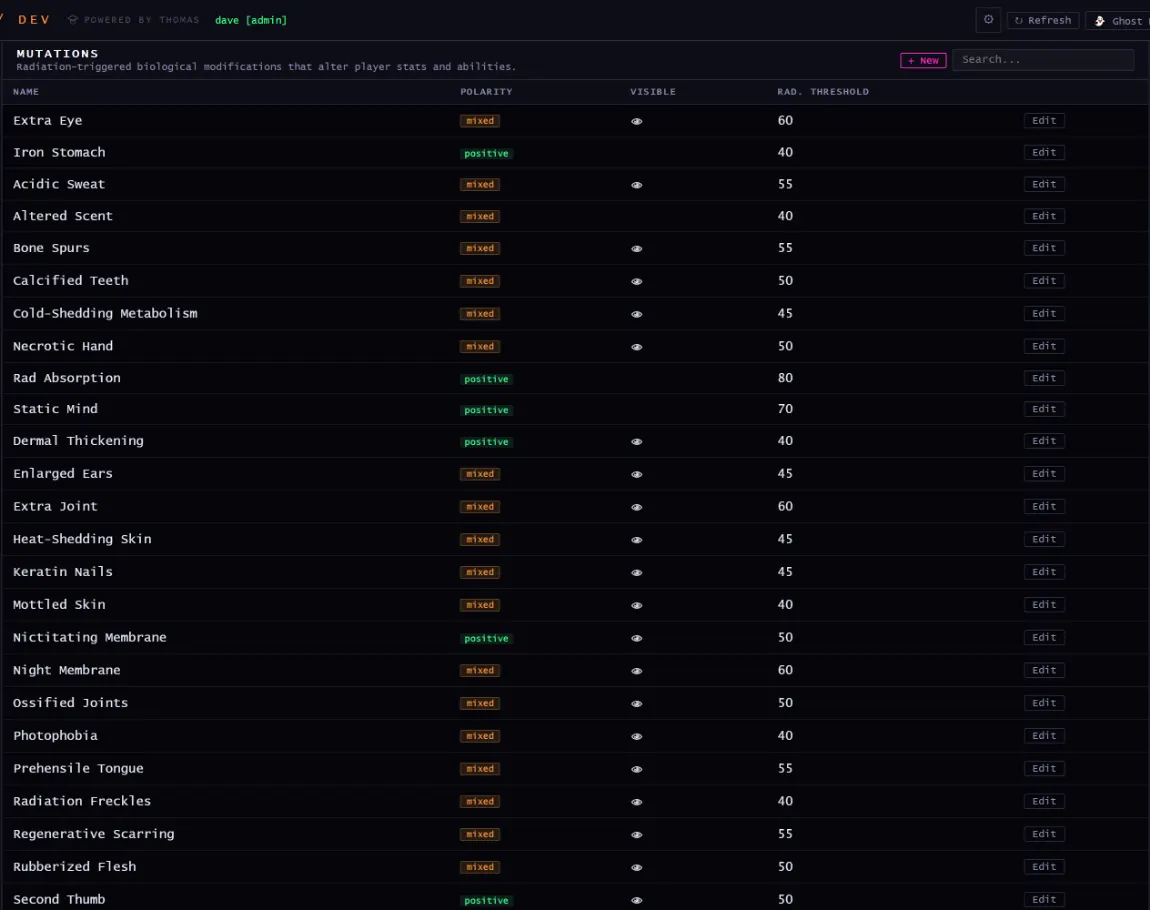Select the Prehensile Tongue name cell
This screenshot has width=1150, height=910.
tap(78, 768)
